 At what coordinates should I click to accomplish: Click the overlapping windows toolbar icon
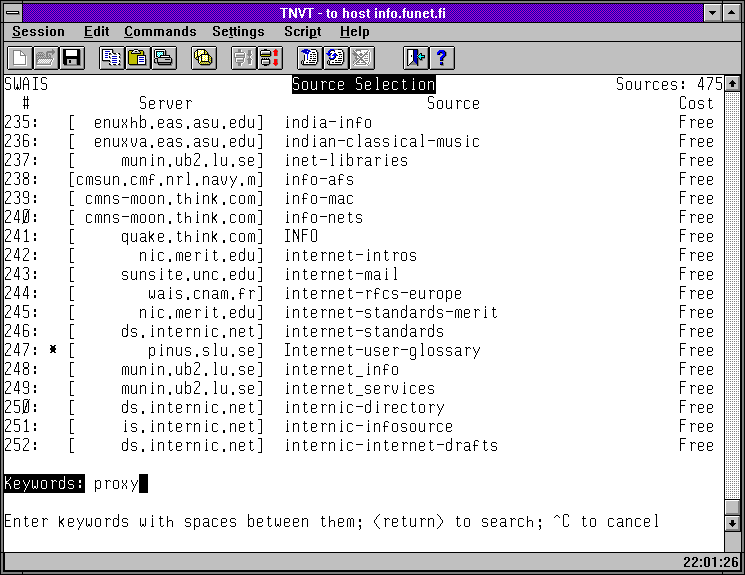203,58
